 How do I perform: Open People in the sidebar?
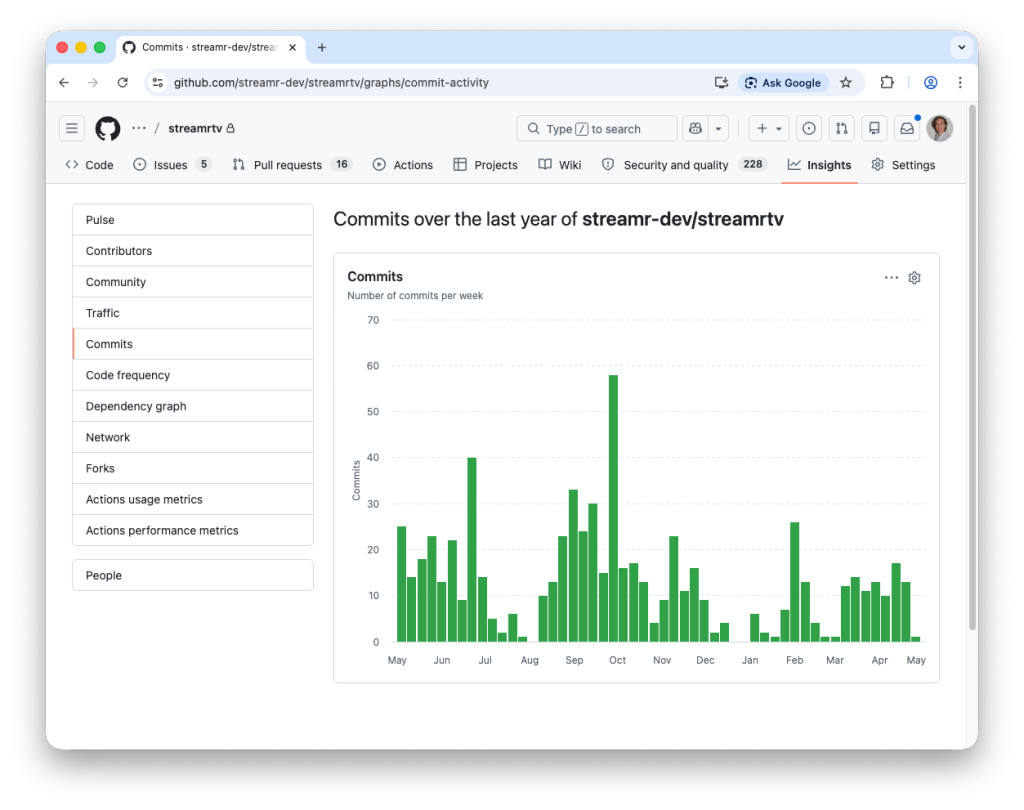193,575
